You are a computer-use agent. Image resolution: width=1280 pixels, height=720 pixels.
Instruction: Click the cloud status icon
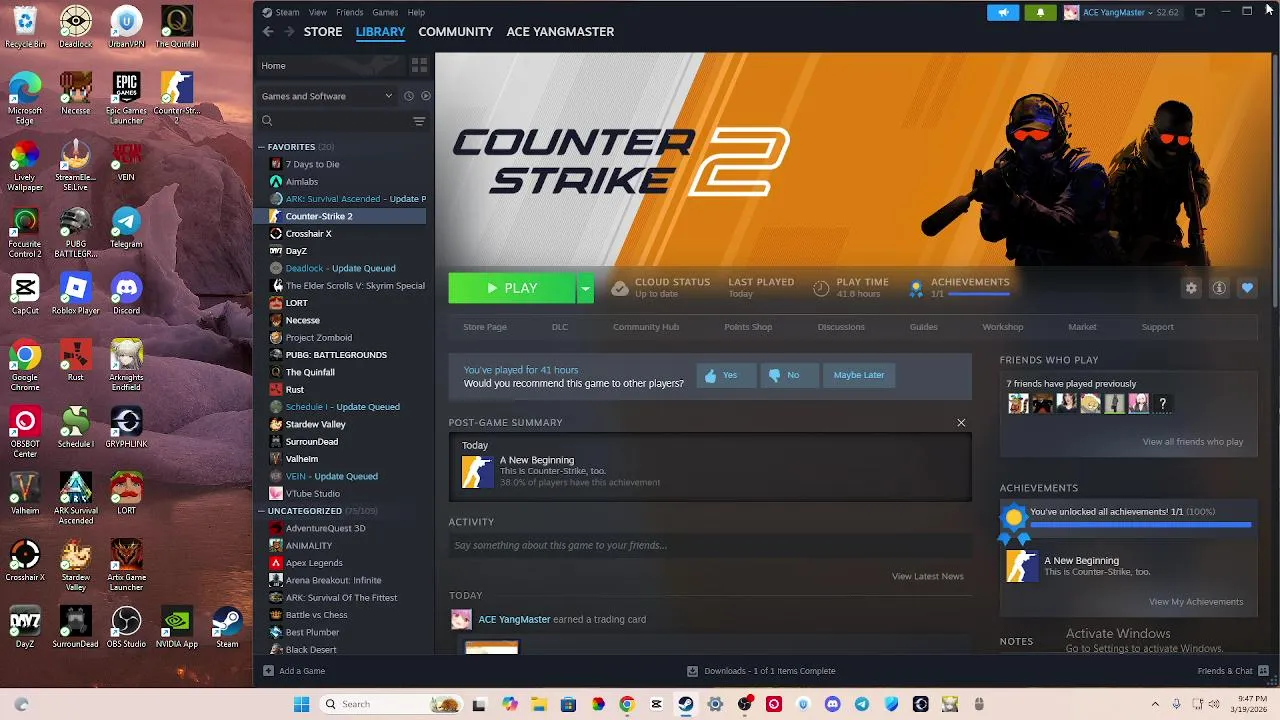(620, 288)
